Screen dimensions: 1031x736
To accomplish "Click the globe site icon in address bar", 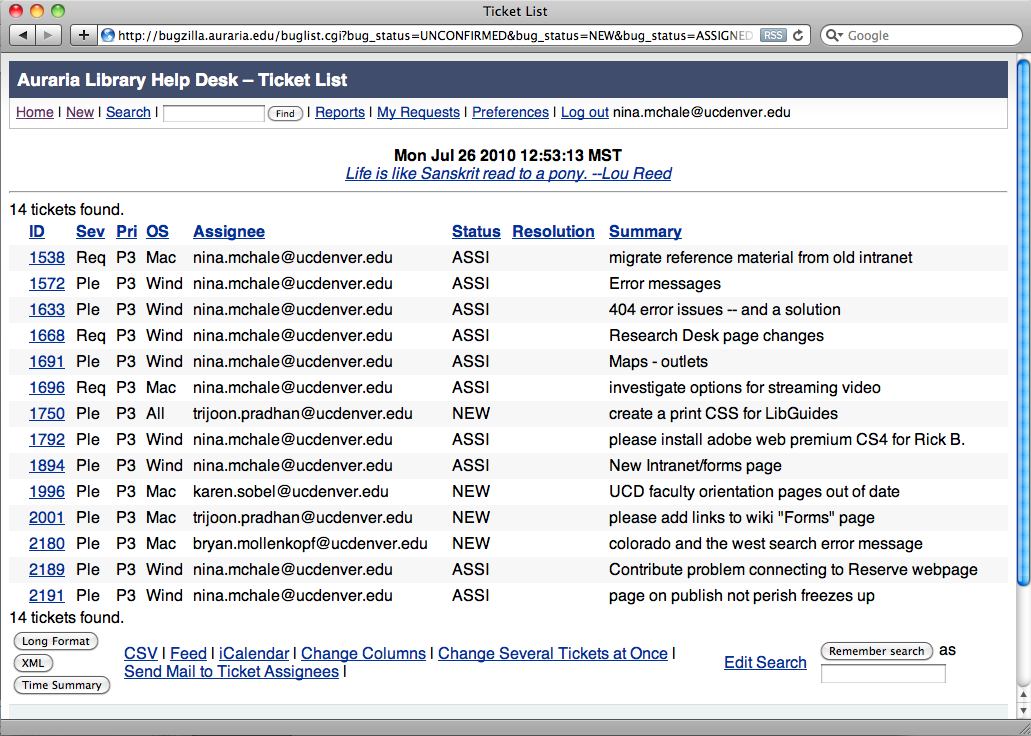I will click(x=108, y=35).
